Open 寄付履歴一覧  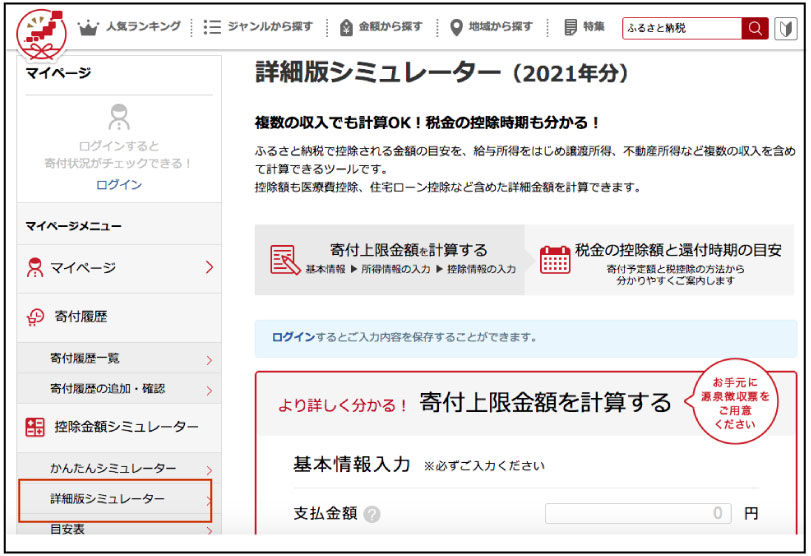tap(119, 358)
